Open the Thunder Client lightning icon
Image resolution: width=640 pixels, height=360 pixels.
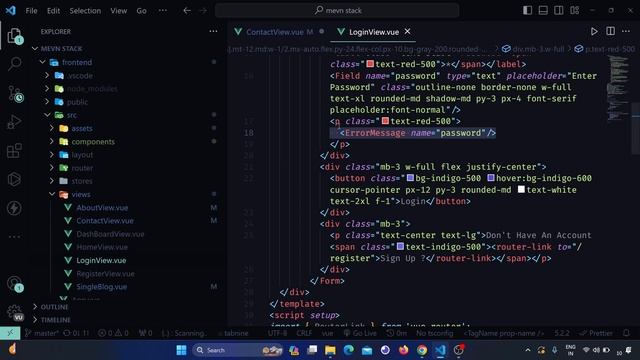pos(14,208)
